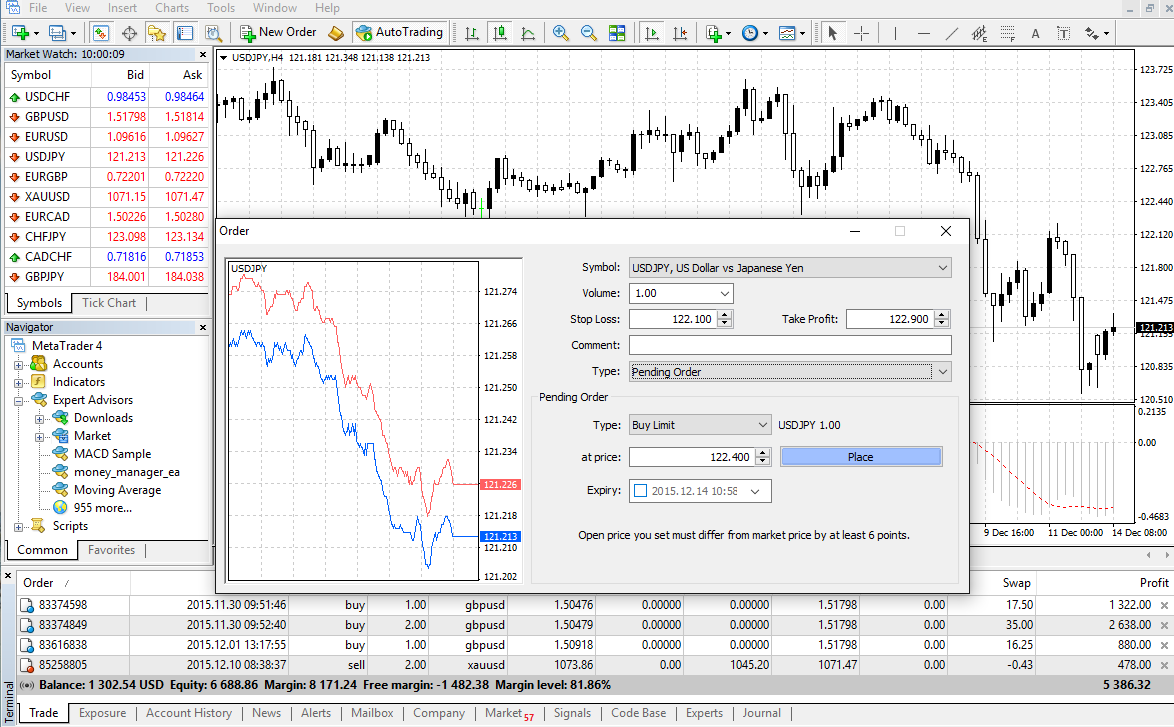The width and height of the screenshot is (1174, 727).
Task: Expand the Indicators tree node
Action: [x=19, y=382]
